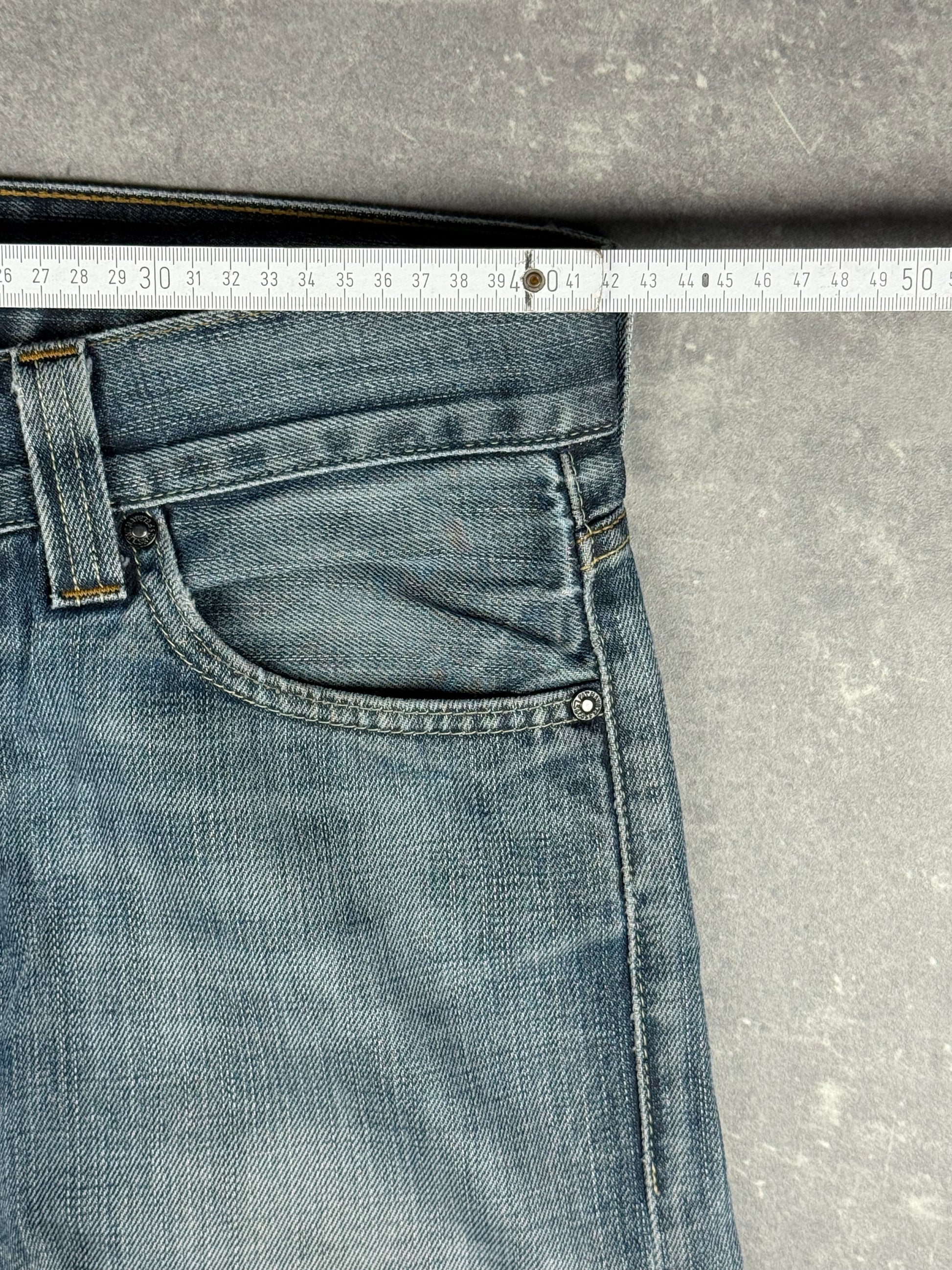Click the number 47 on the ruler

(801, 280)
